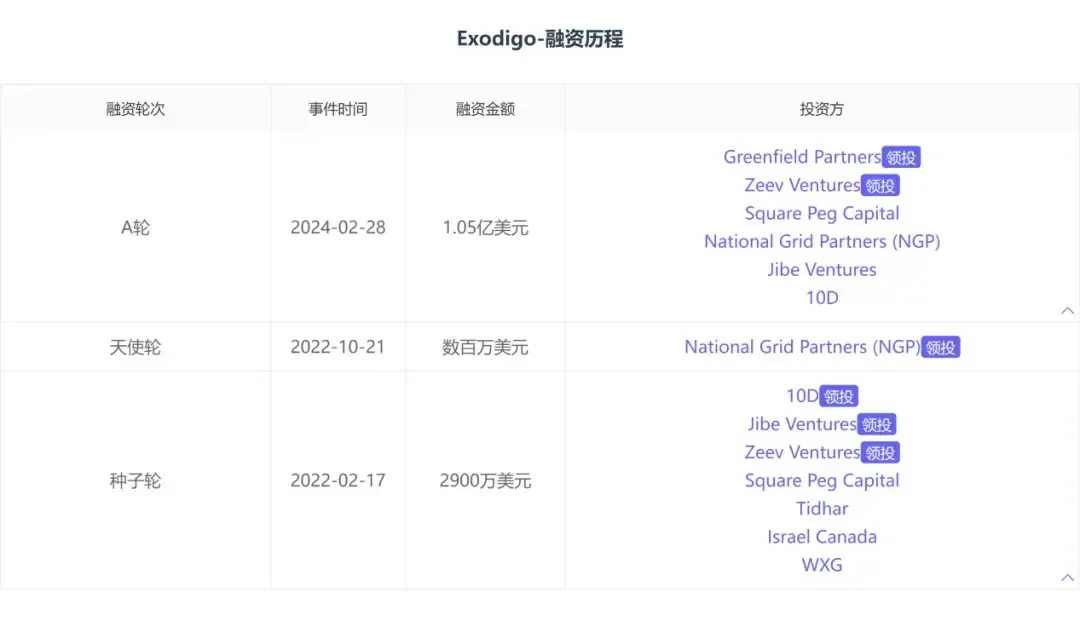Screen dimensions: 1080x617
Task: Select the amount 2900万美元
Action: coord(485,481)
